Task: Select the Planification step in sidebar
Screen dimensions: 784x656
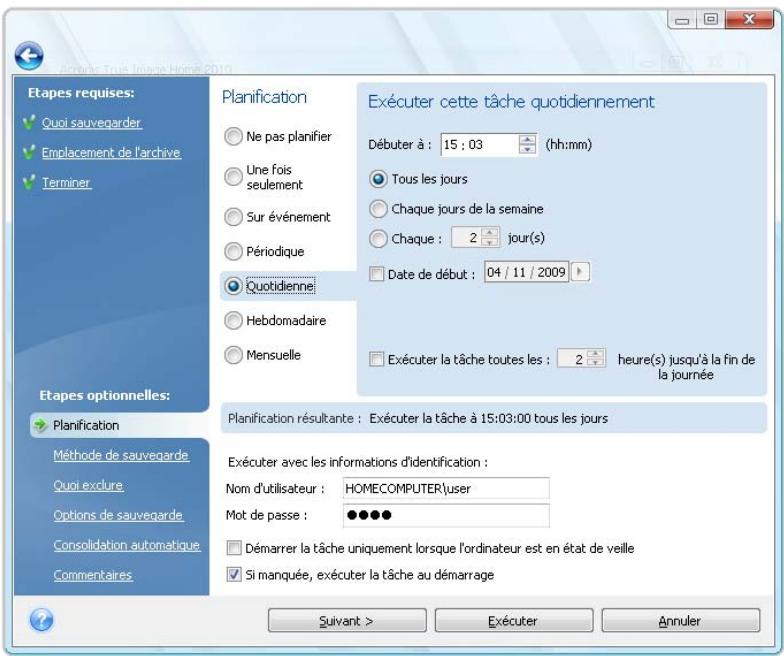Action: pos(119,426)
